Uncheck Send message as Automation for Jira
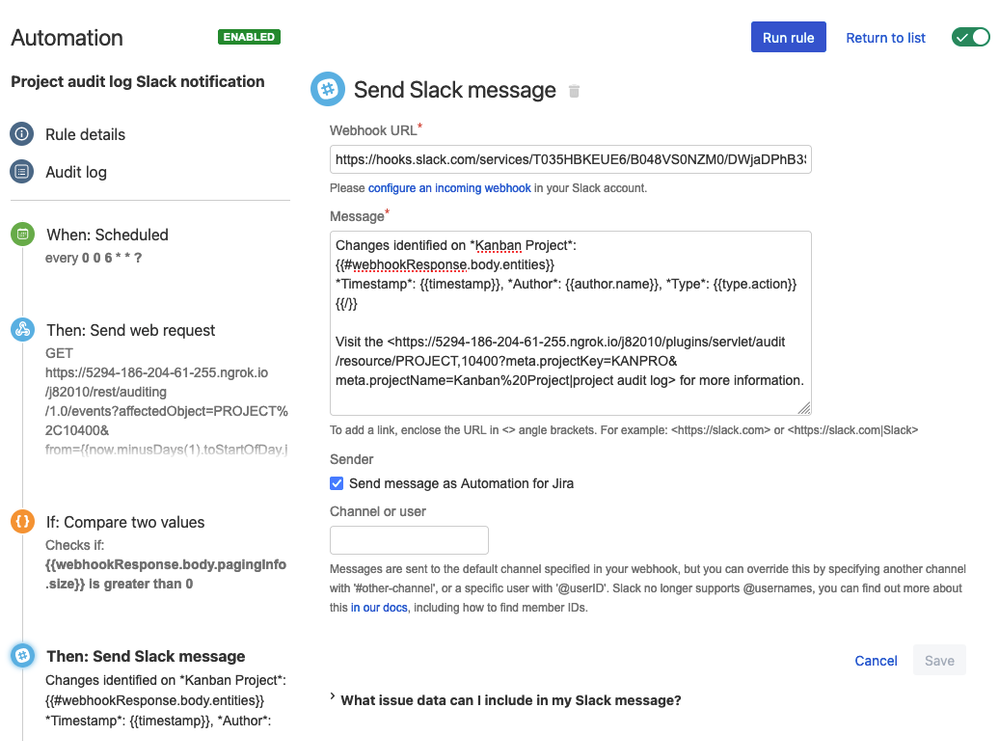999x741 pixels. pyautogui.click(x=337, y=483)
